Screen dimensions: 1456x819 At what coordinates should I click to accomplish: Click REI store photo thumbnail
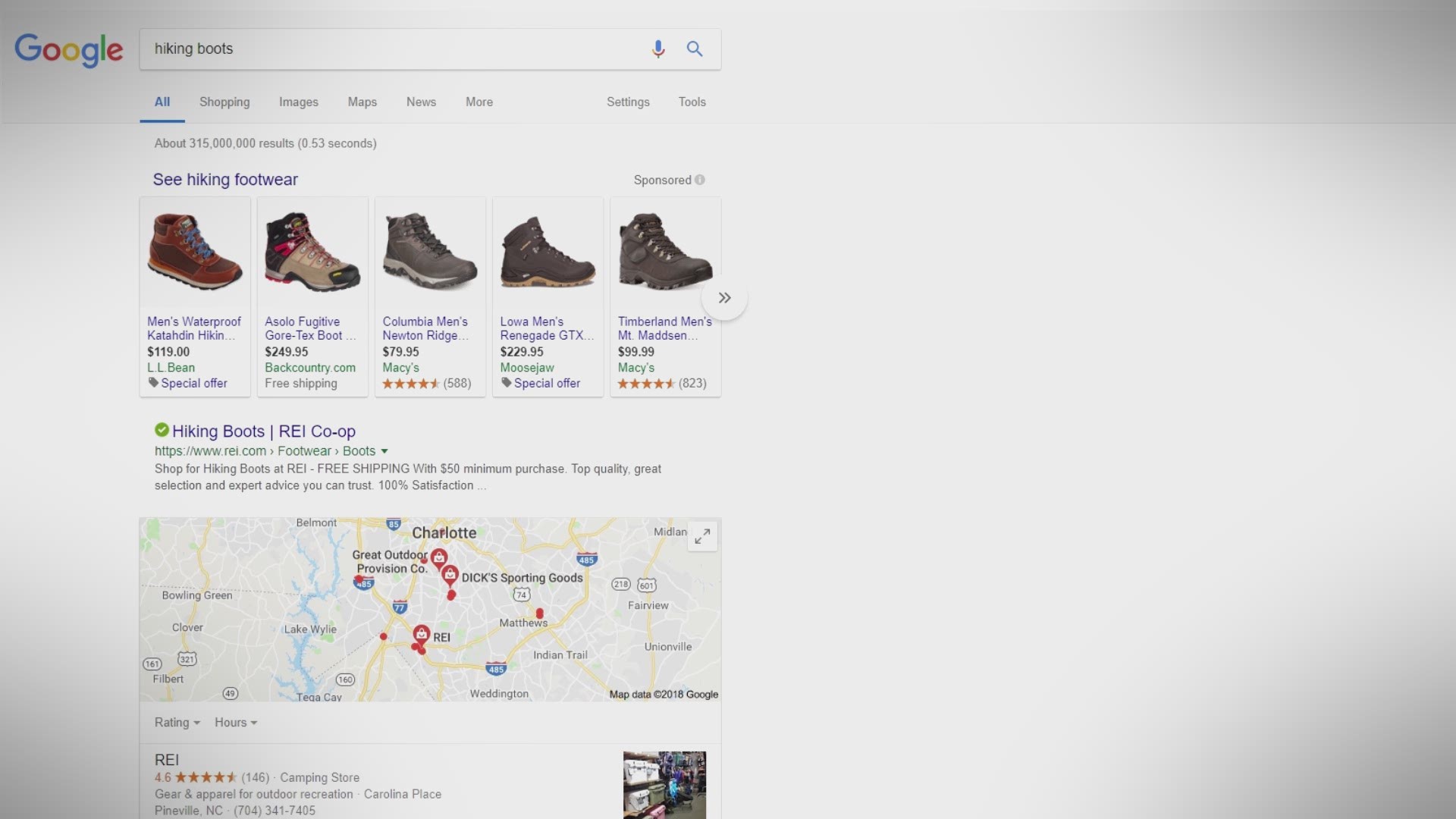pos(664,785)
